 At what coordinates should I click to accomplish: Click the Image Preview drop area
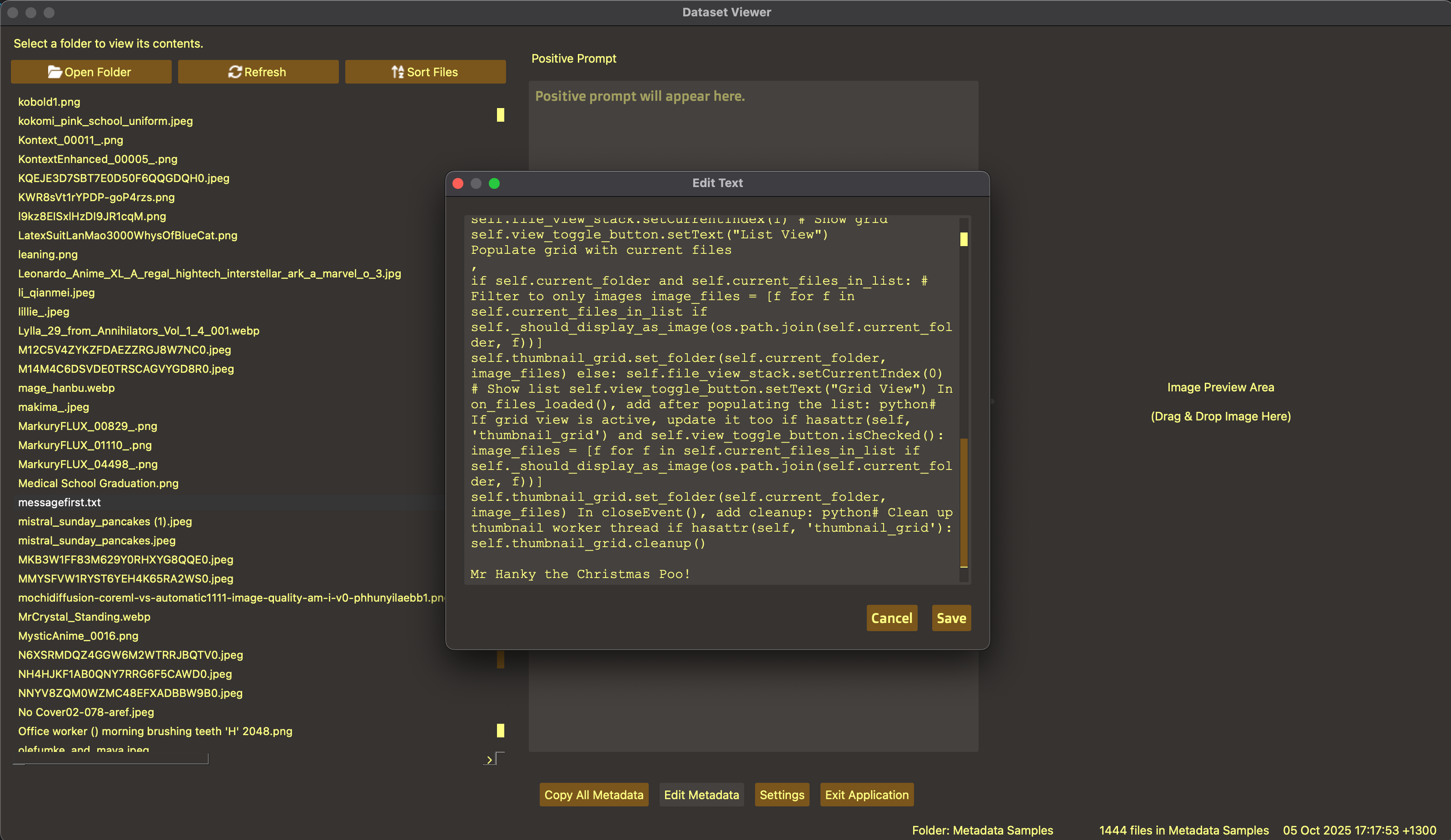[x=1220, y=401]
